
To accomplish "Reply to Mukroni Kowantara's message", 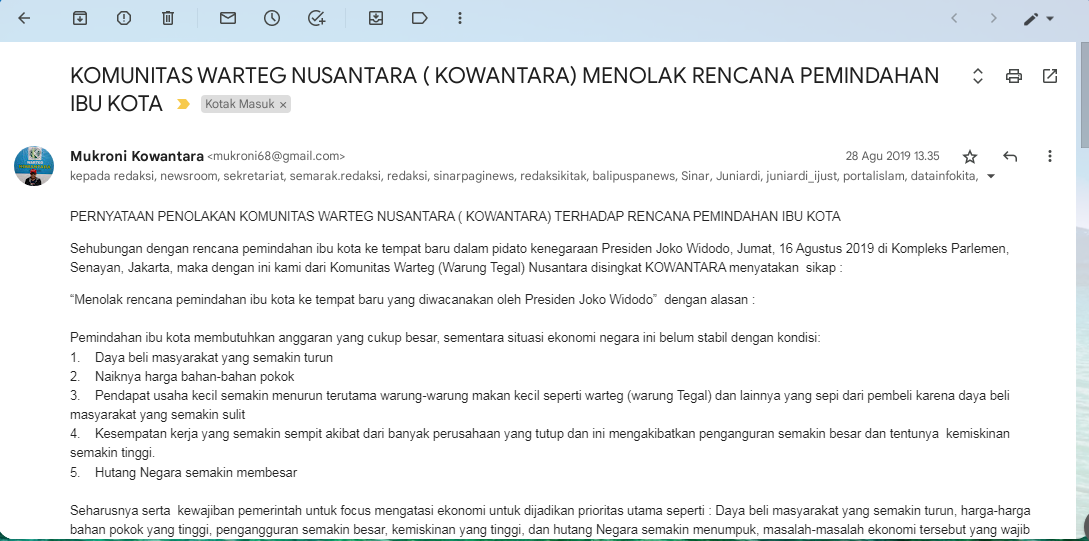I will tap(1010, 156).
